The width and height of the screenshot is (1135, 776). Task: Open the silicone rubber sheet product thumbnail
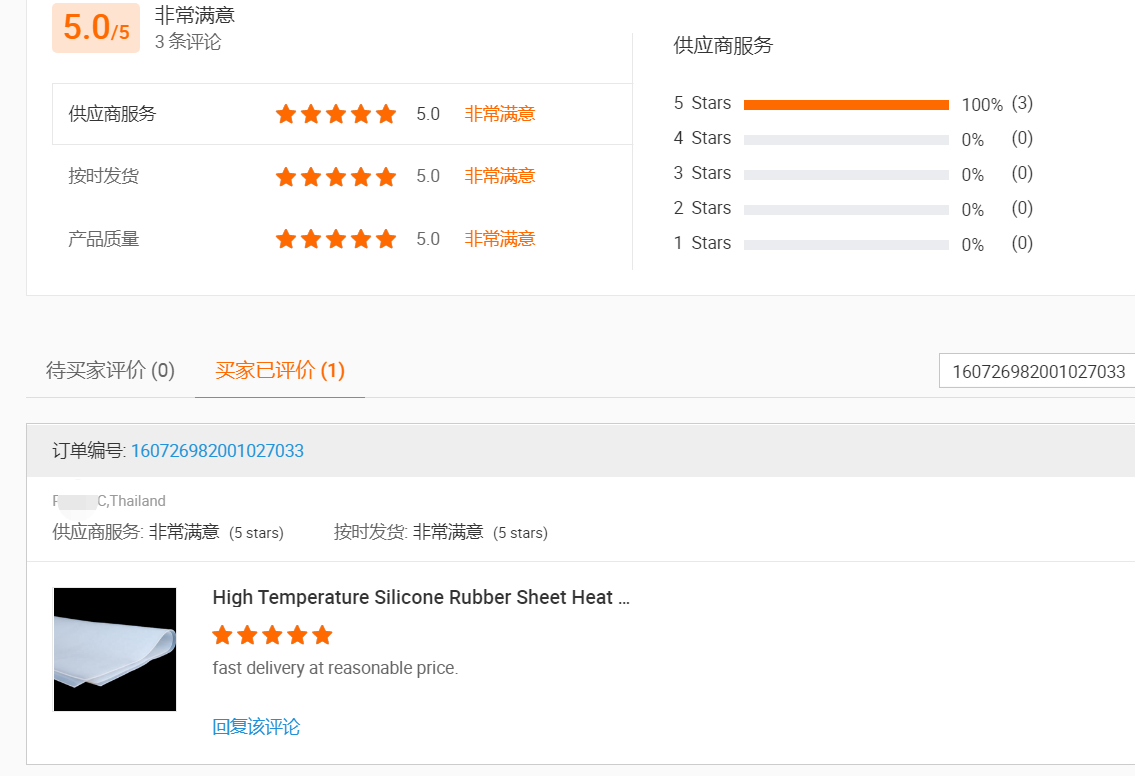[115, 649]
